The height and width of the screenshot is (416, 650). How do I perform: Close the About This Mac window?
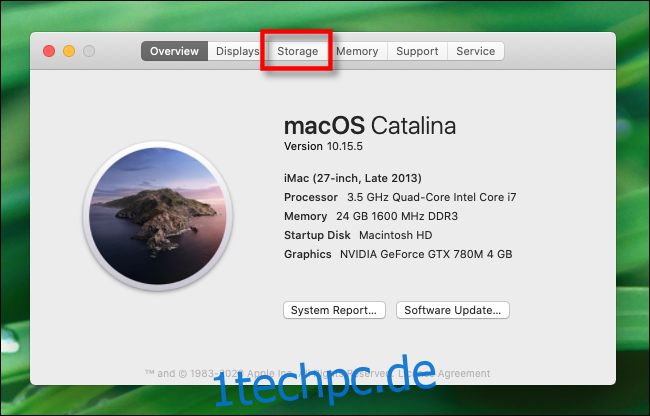click(49, 51)
